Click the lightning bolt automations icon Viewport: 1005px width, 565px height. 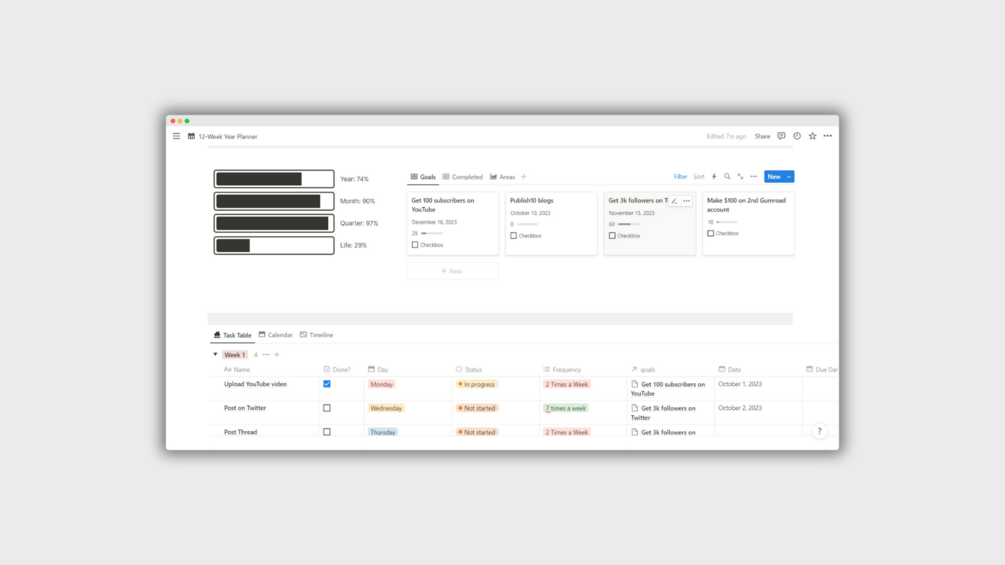[x=714, y=177]
